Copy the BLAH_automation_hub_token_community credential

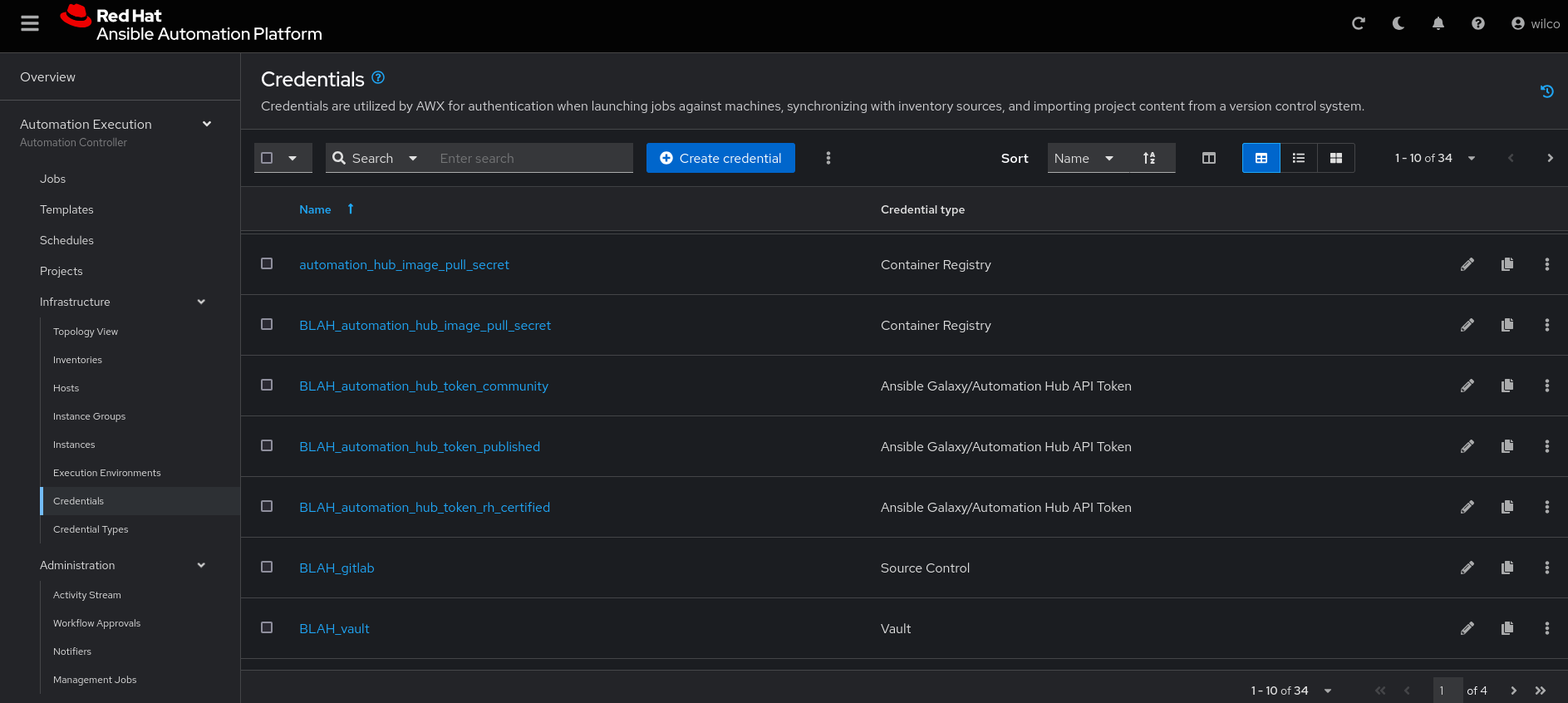[x=1507, y=386]
